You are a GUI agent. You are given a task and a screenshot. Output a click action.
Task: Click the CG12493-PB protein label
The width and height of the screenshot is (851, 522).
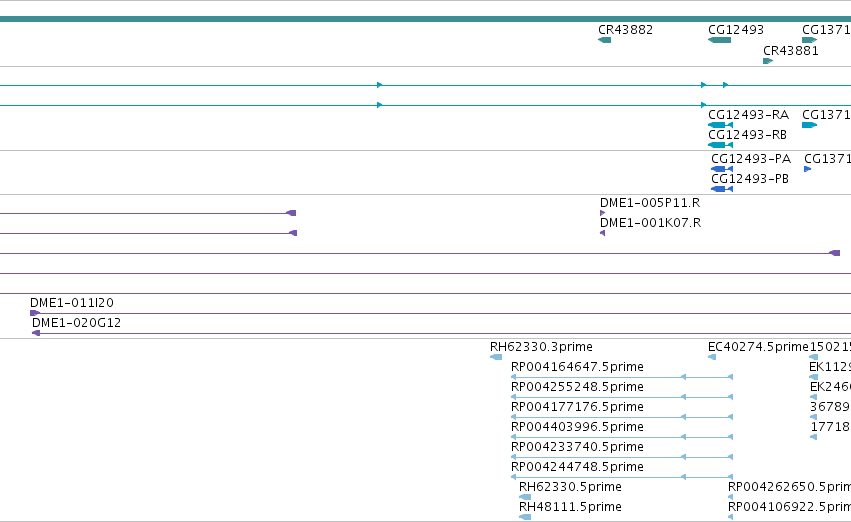click(x=750, y=179)
